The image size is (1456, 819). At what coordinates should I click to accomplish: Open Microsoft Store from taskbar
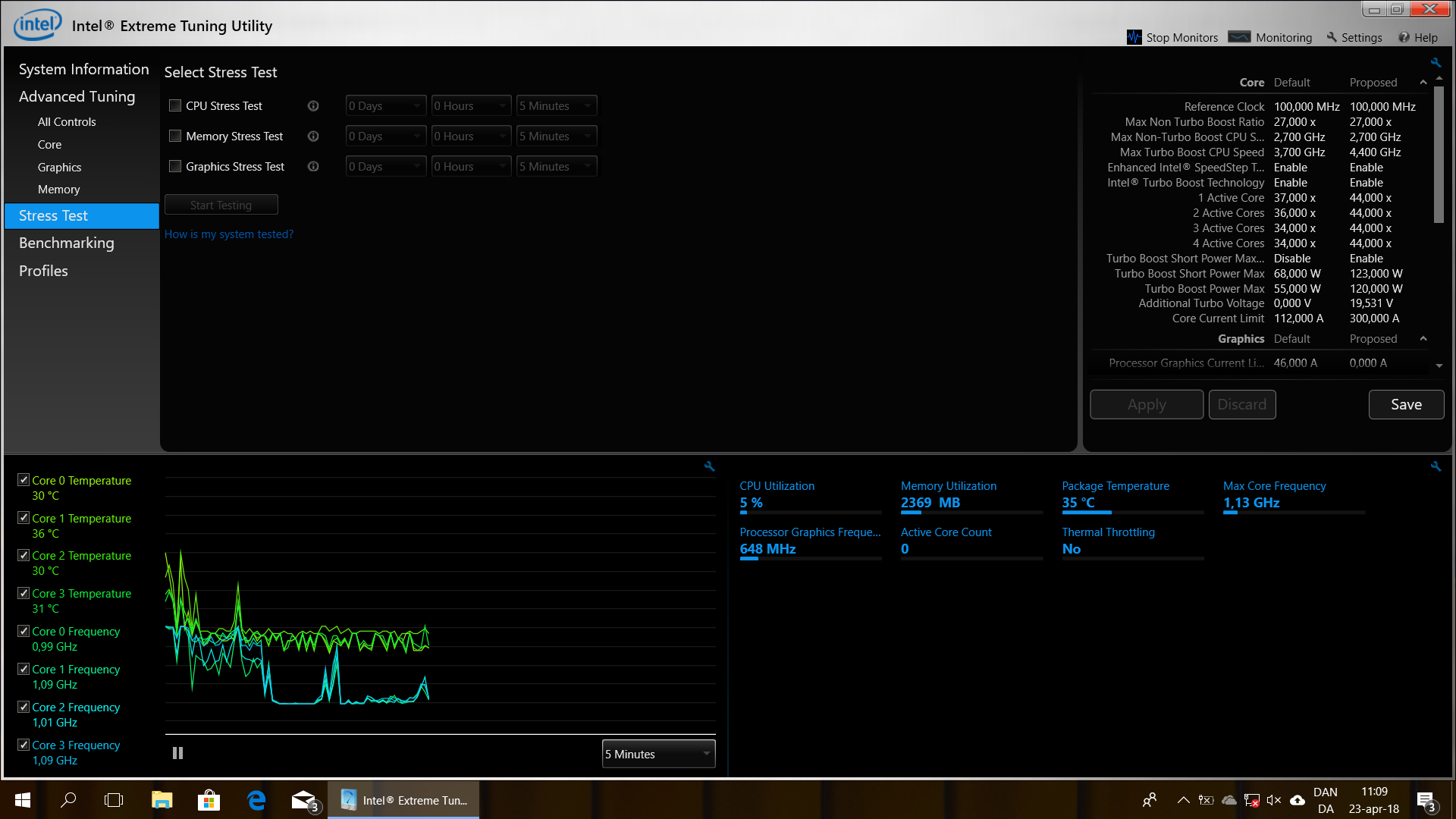[x=209, y=800]
